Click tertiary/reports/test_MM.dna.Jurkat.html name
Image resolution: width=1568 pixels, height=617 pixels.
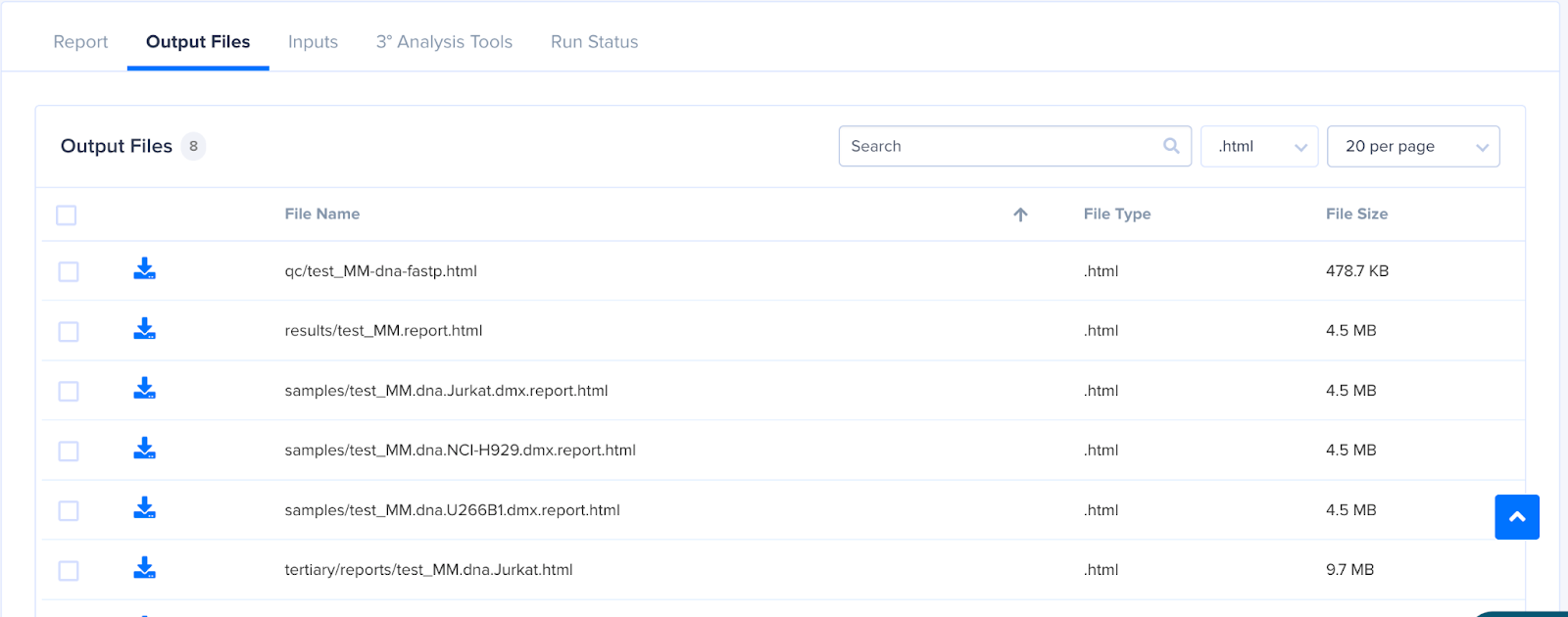428,570
